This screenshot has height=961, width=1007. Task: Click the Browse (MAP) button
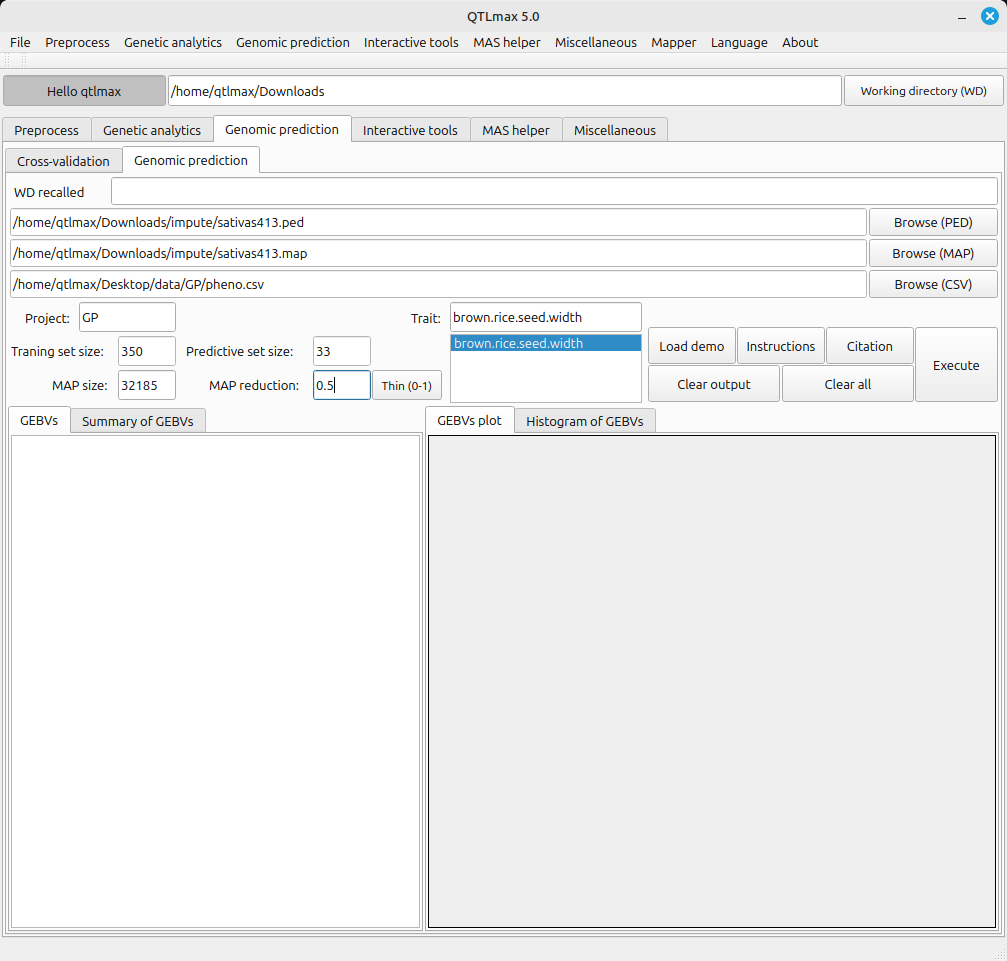[x=932, y=253]
